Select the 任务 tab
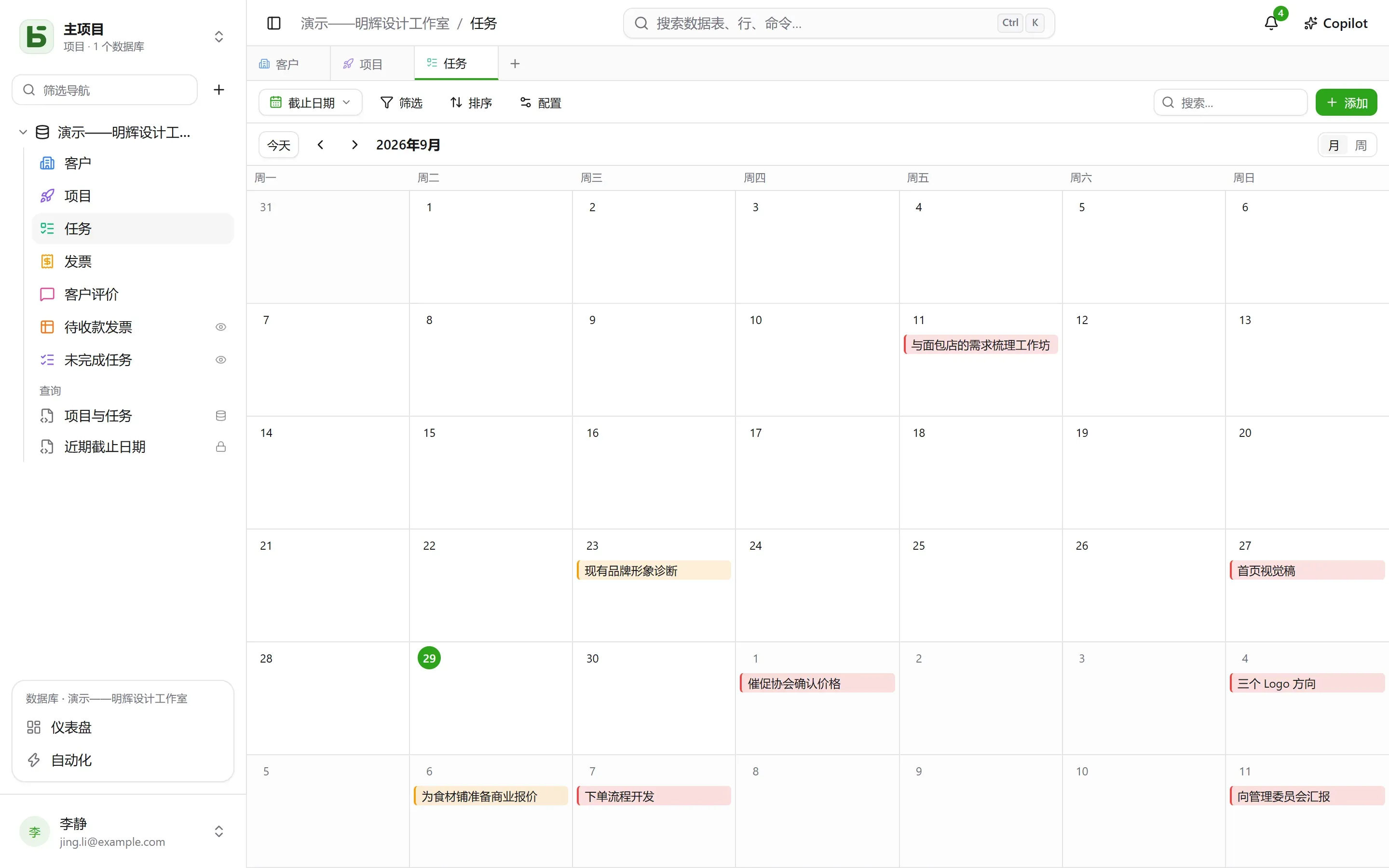Screen dimensions: 1389x868 coord(456,64)
